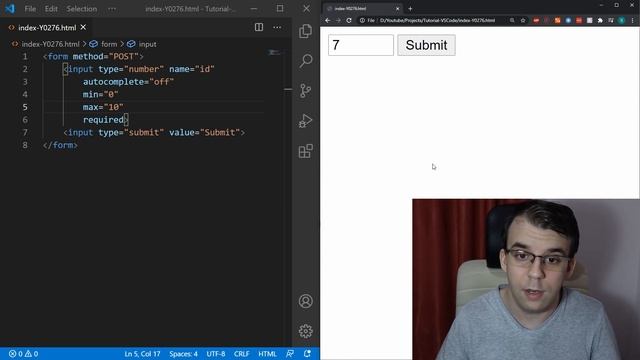Close the index-Y0276.html browser tab
640x360 pixels.
[398, 9]
